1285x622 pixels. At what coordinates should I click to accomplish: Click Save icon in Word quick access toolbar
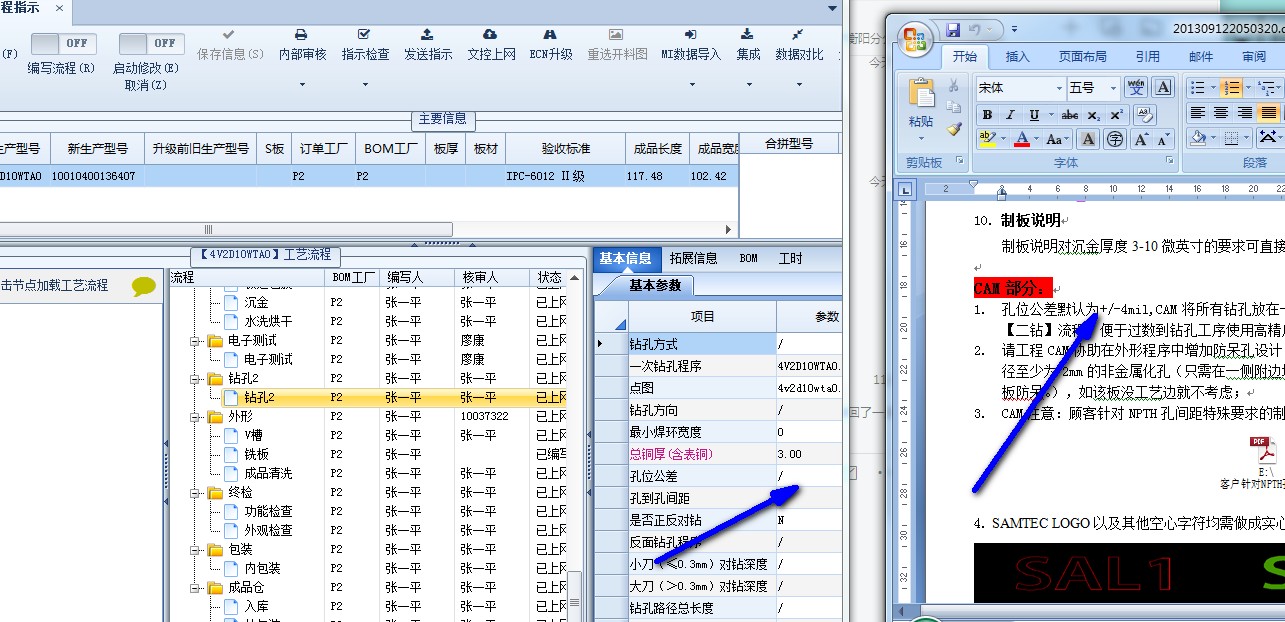953,30
